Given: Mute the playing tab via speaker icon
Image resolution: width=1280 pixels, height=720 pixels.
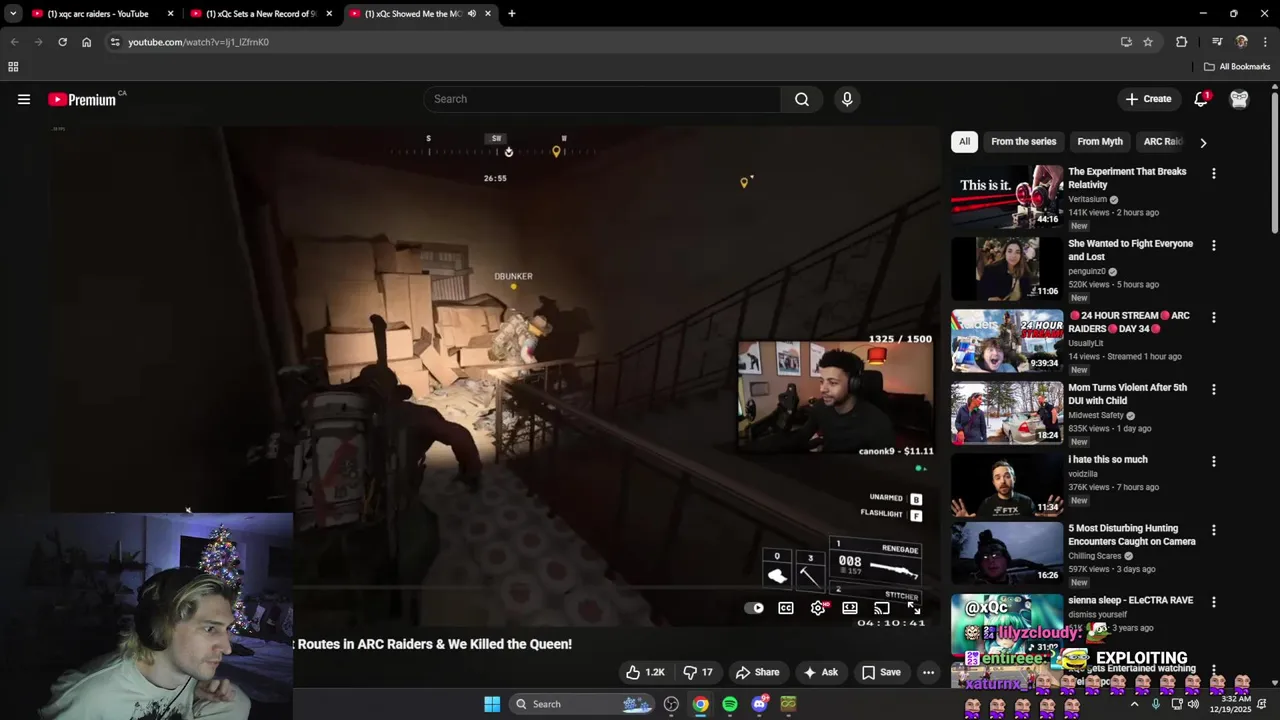Looking at the screenshot, I should 472,14.
